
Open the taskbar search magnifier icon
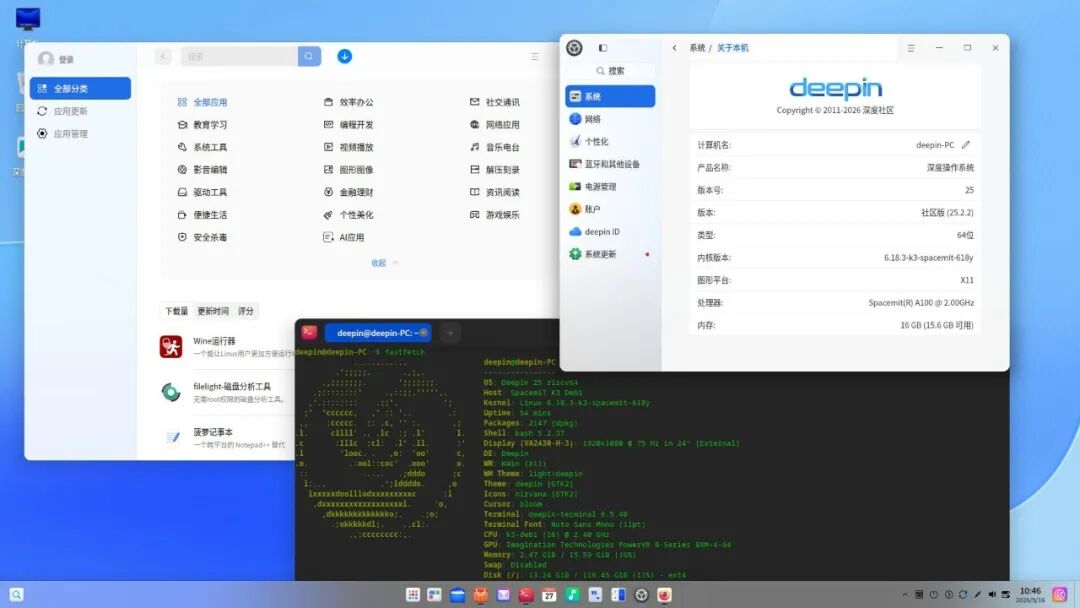pyautogui.click(x=17, y=595)
